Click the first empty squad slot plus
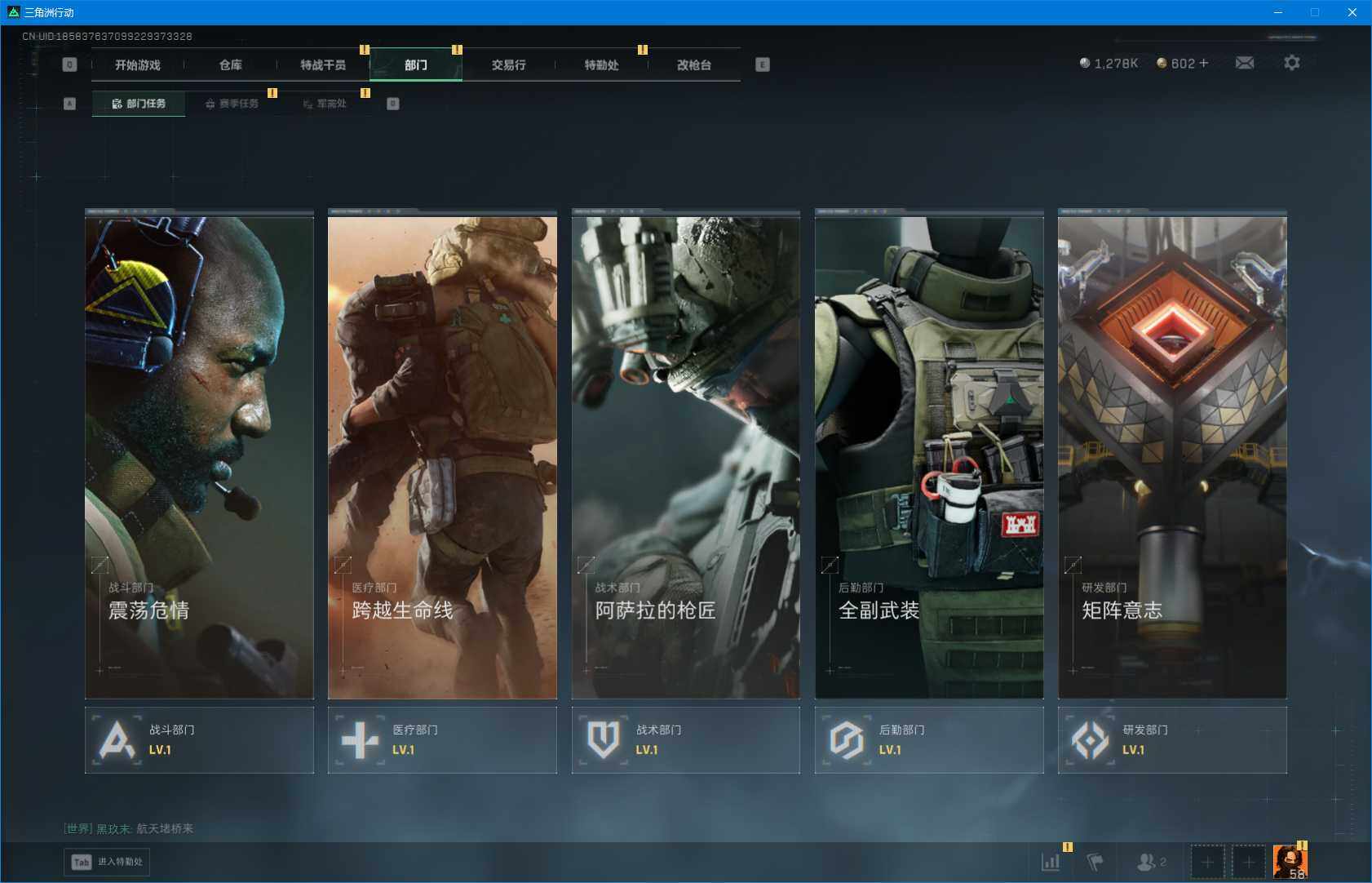The height and width of the screenshot is (883, 1372). [x=1207, y=861]
